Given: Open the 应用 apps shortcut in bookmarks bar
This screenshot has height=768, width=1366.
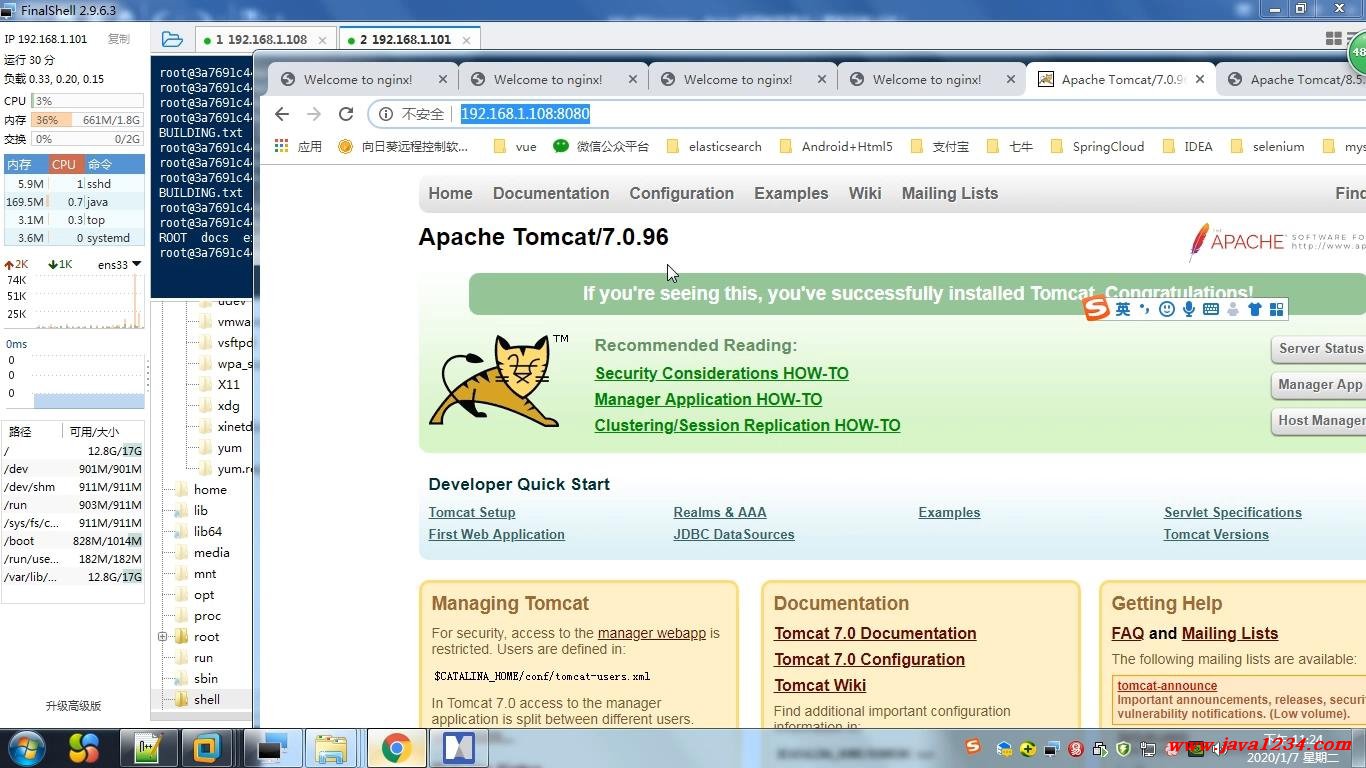Looking at the screenshot, I should coord(298,146).
